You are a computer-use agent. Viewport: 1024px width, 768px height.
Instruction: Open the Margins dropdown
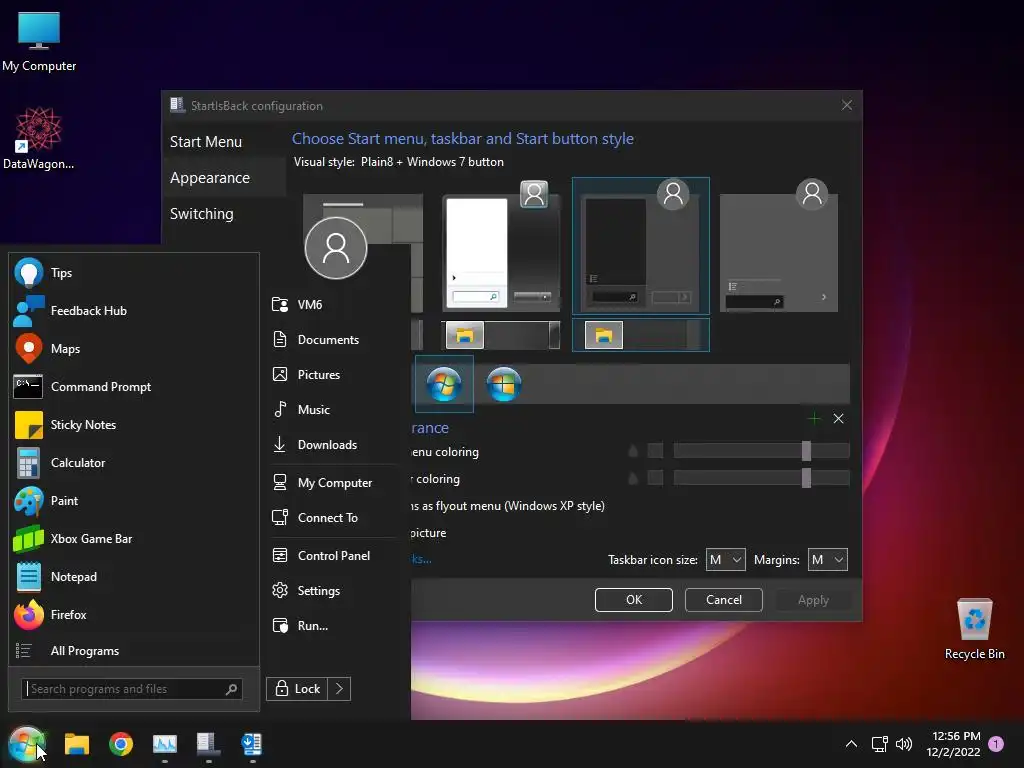pos(827,560)
